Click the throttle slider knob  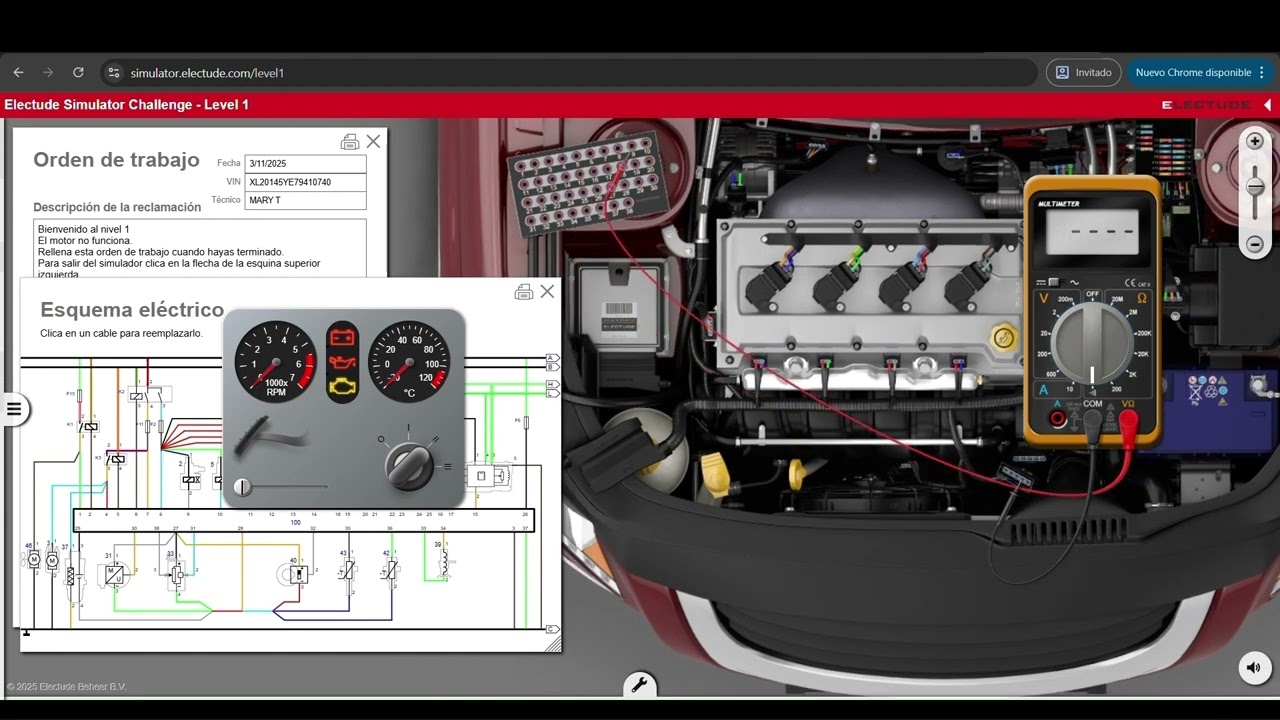coord(242,487)
